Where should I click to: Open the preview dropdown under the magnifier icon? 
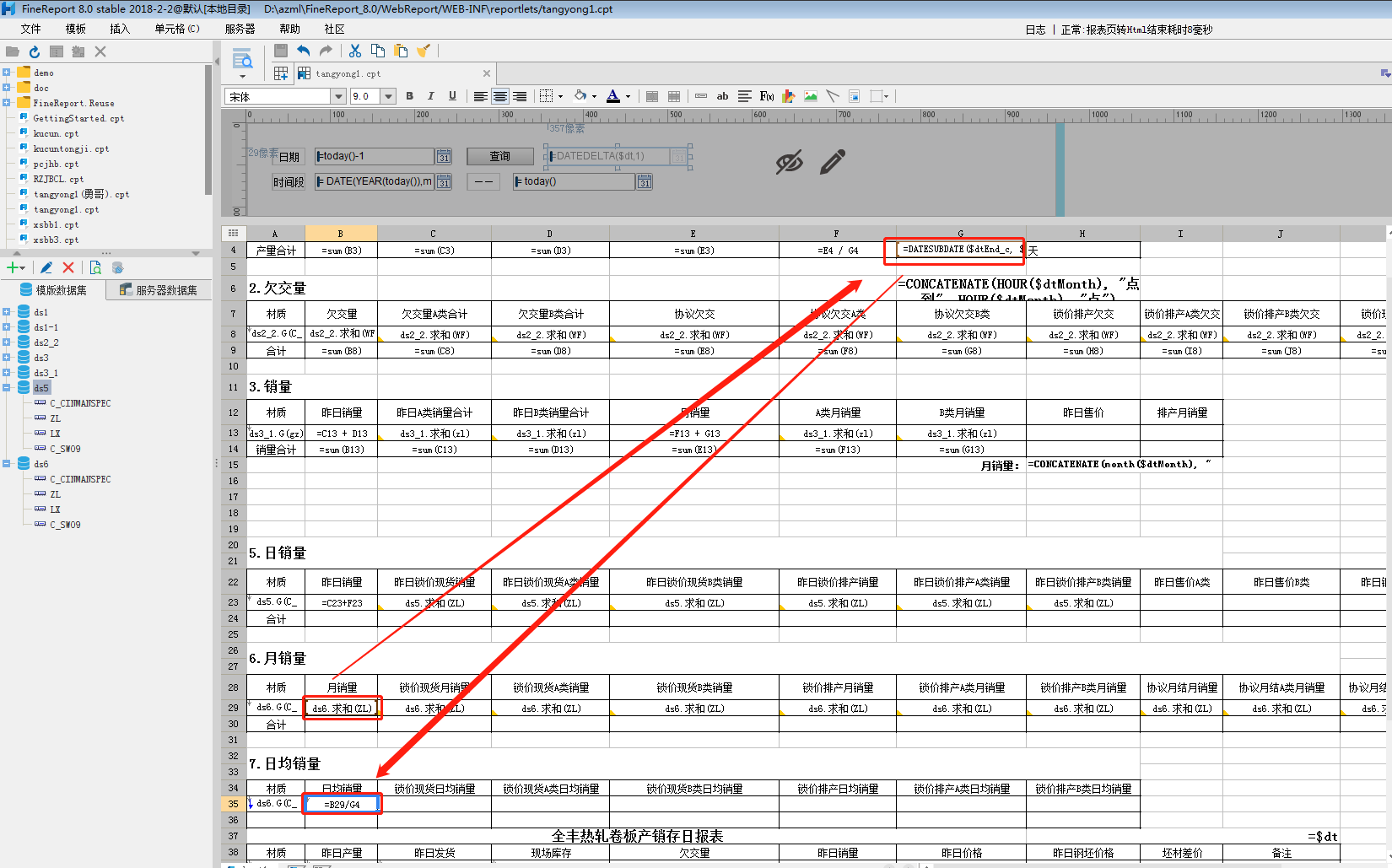[242, 76]
